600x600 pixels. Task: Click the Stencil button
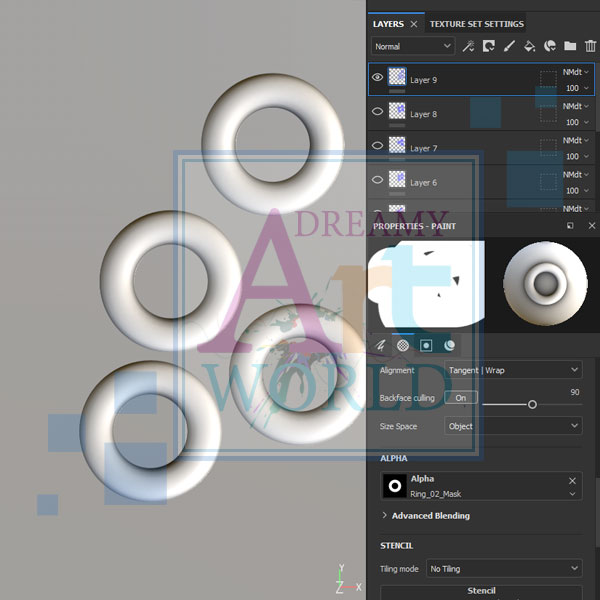(481, 591)
